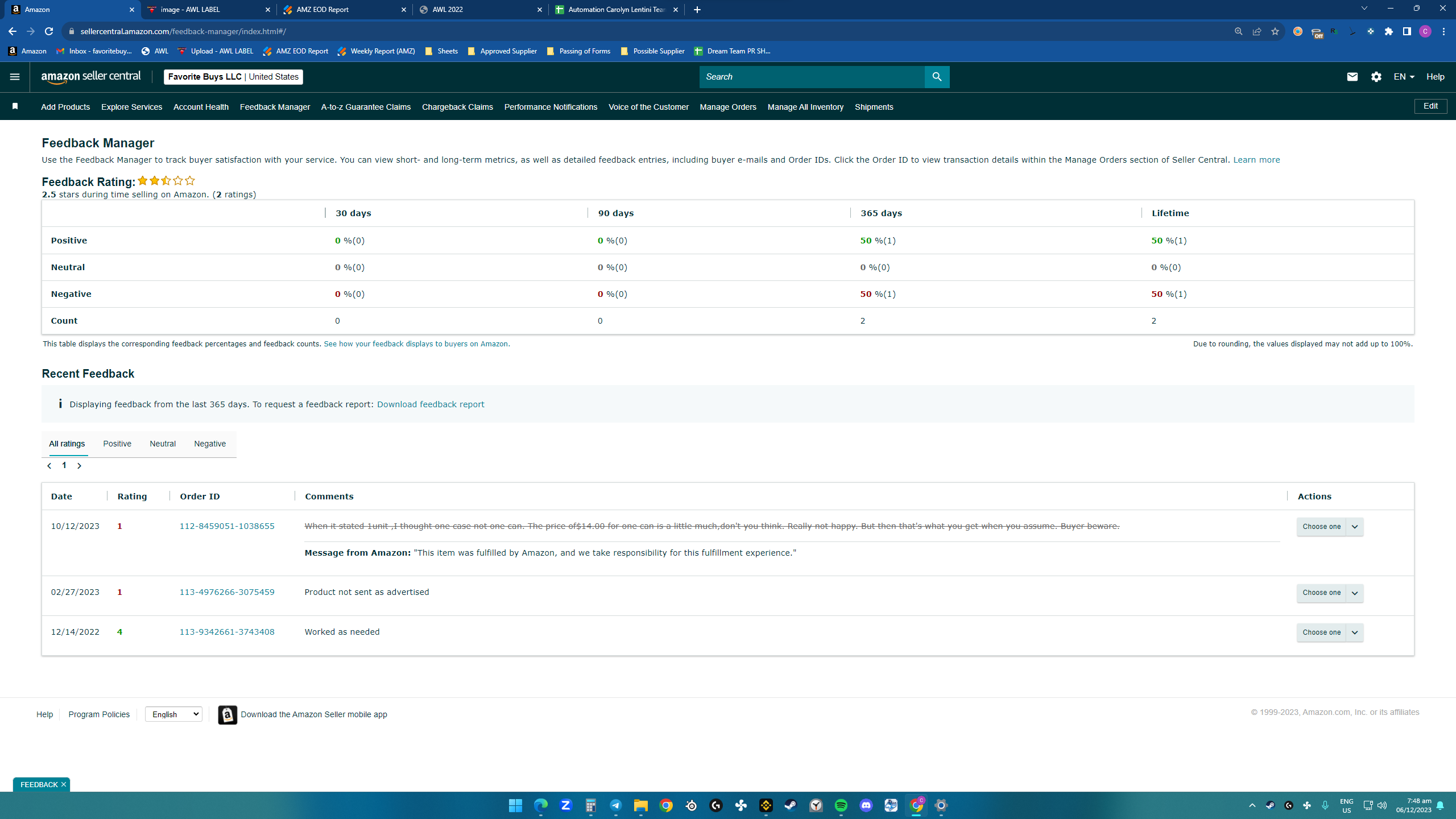
Task: Click into the Search input field
Action: tap(812, 77)
